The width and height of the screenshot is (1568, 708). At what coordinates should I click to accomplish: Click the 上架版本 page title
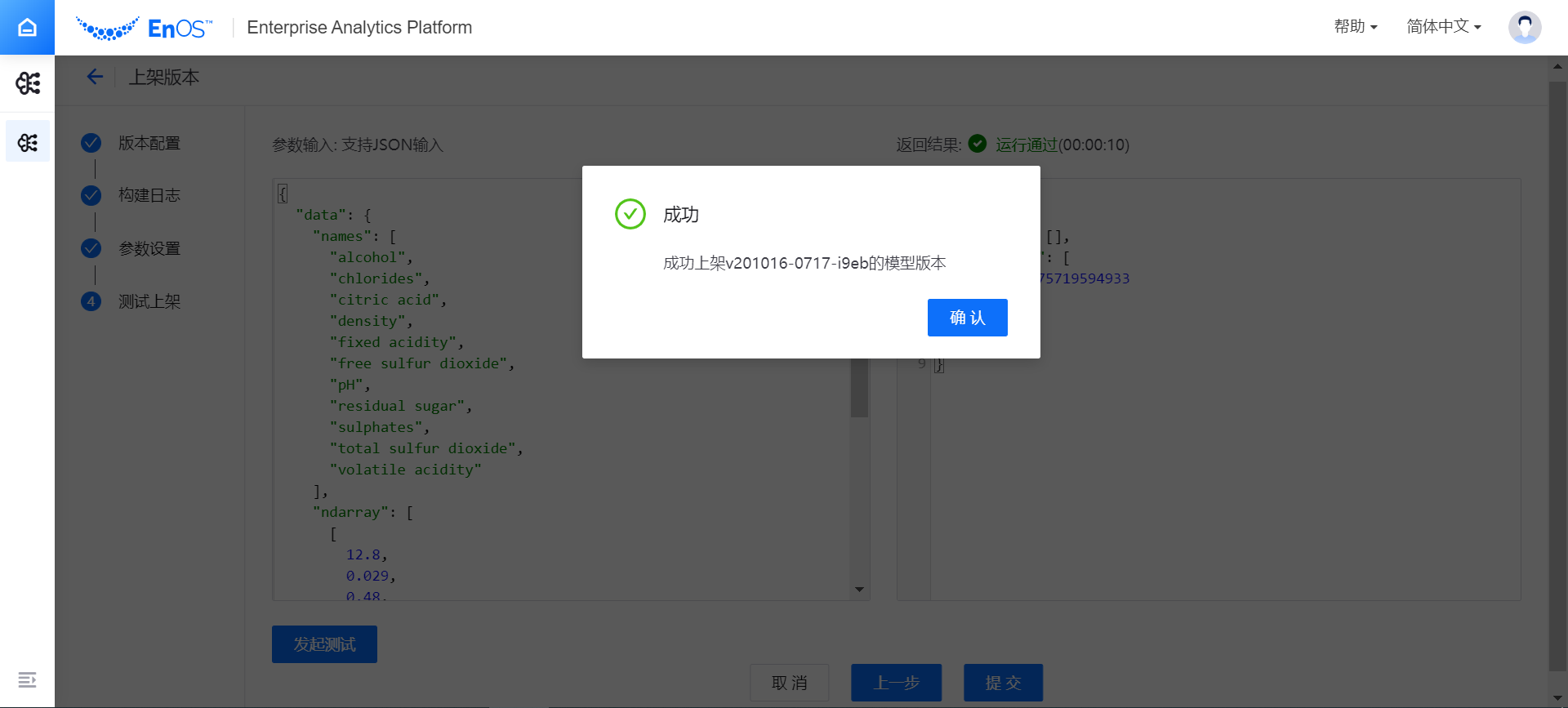(164, 77)
